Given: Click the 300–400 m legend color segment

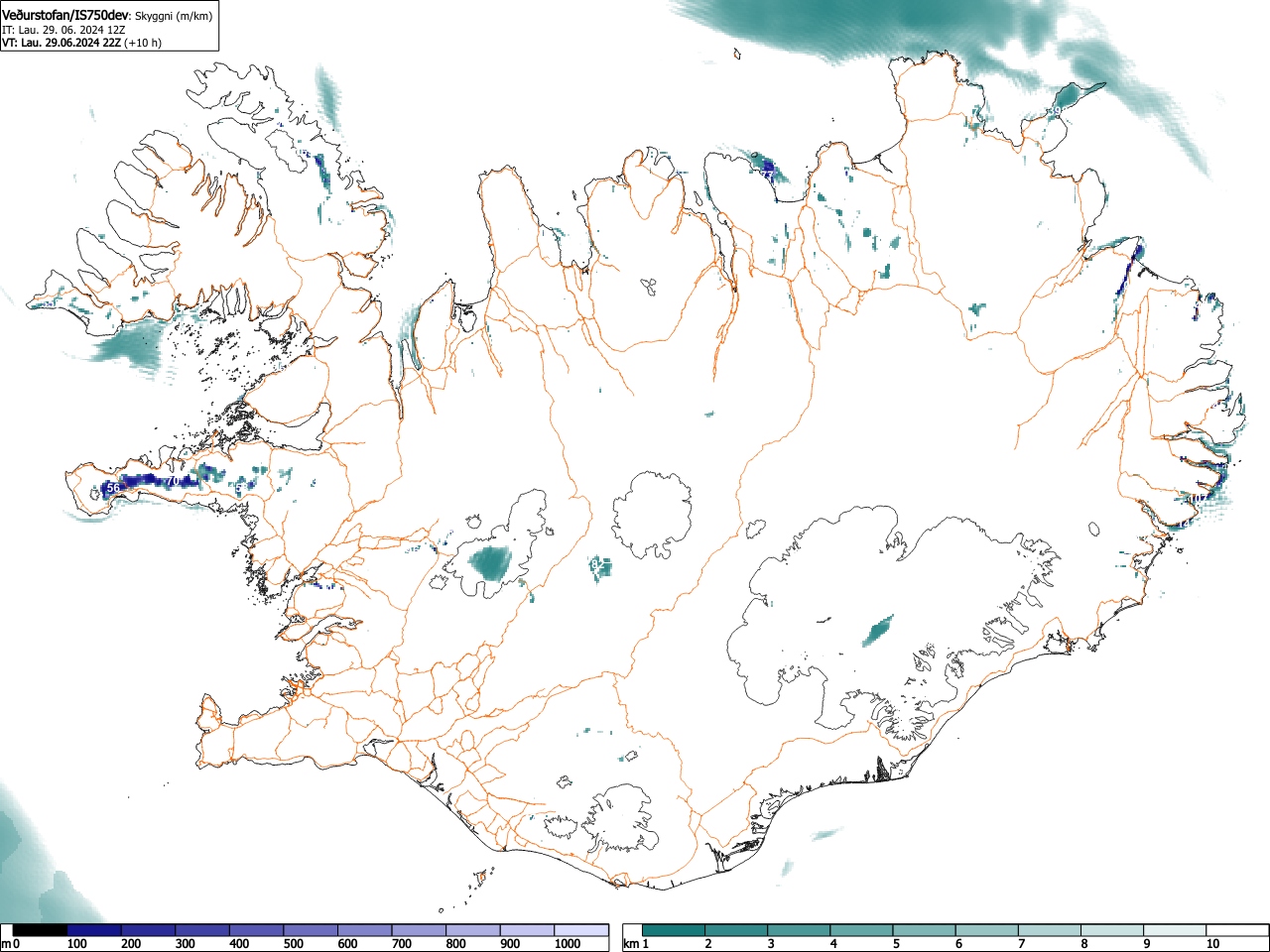Looking at the screenshot, I should coord(202,930).
